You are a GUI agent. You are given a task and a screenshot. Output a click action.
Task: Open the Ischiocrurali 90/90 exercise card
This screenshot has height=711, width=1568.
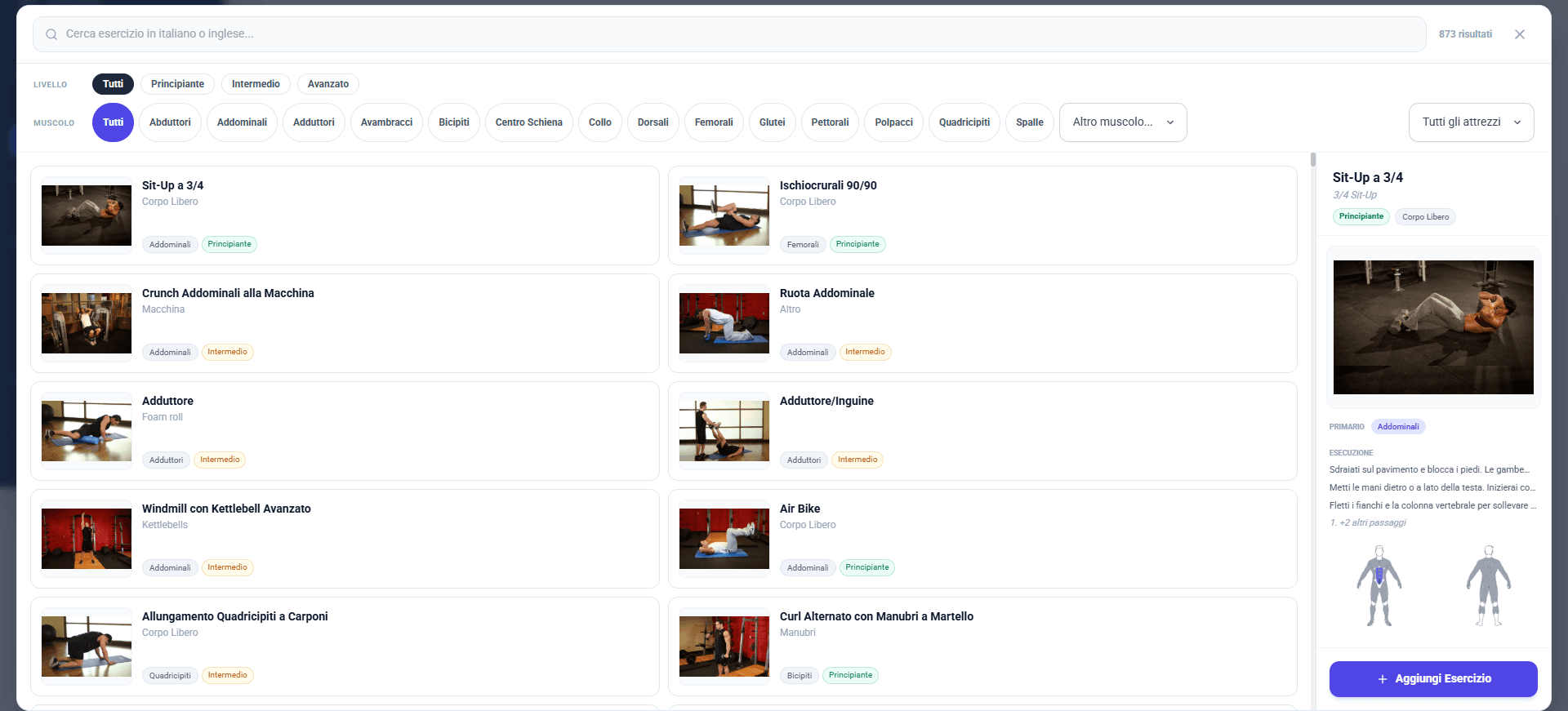tap(982, 216)
